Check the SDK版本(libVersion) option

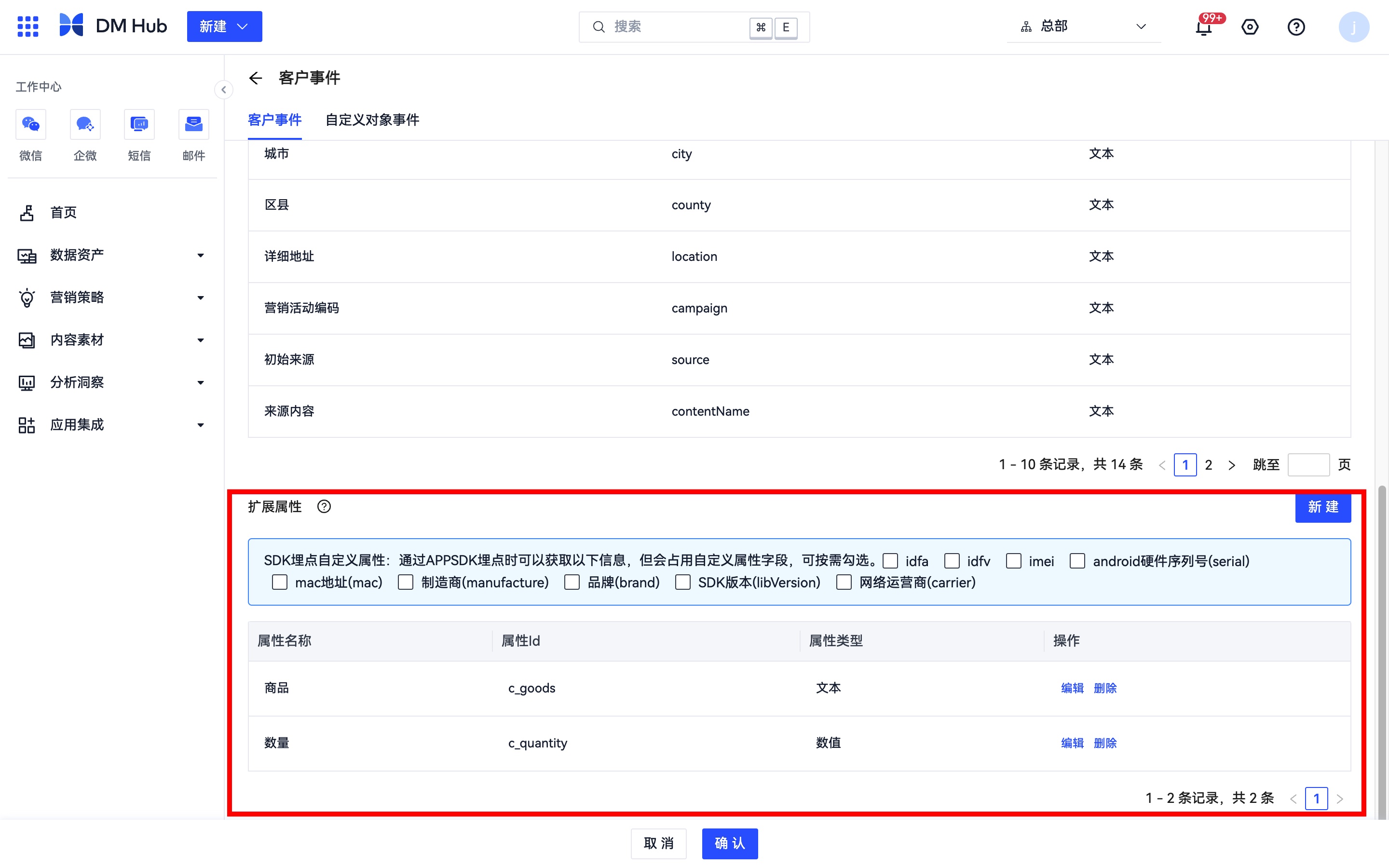coord(682,582)
